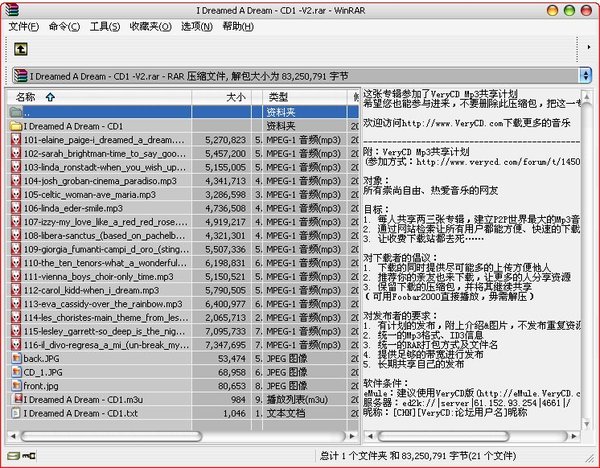
Task: Click the CD_1.JPG image file icon
Action: pyautogui.click(x=16, y=372)
